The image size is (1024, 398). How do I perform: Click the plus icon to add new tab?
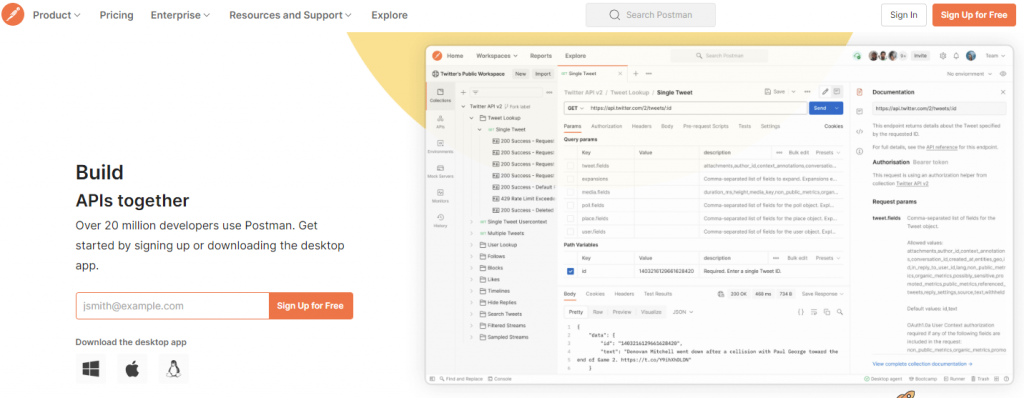(635, 74)
